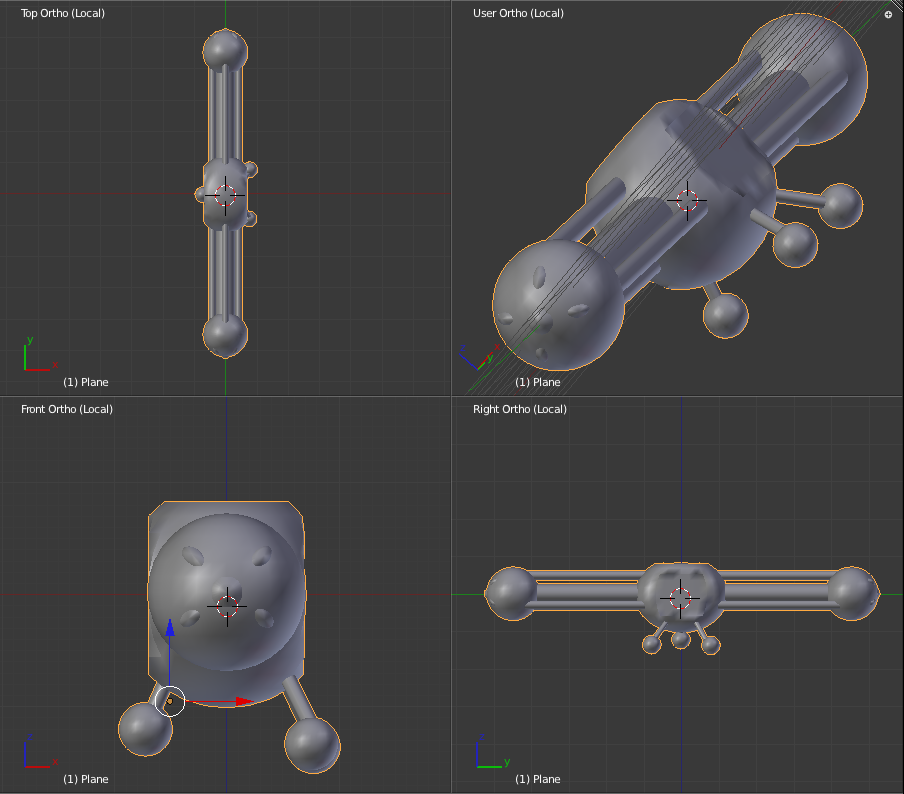Click the "Right Ortho (Local)" view label

(x=520, y=409)
